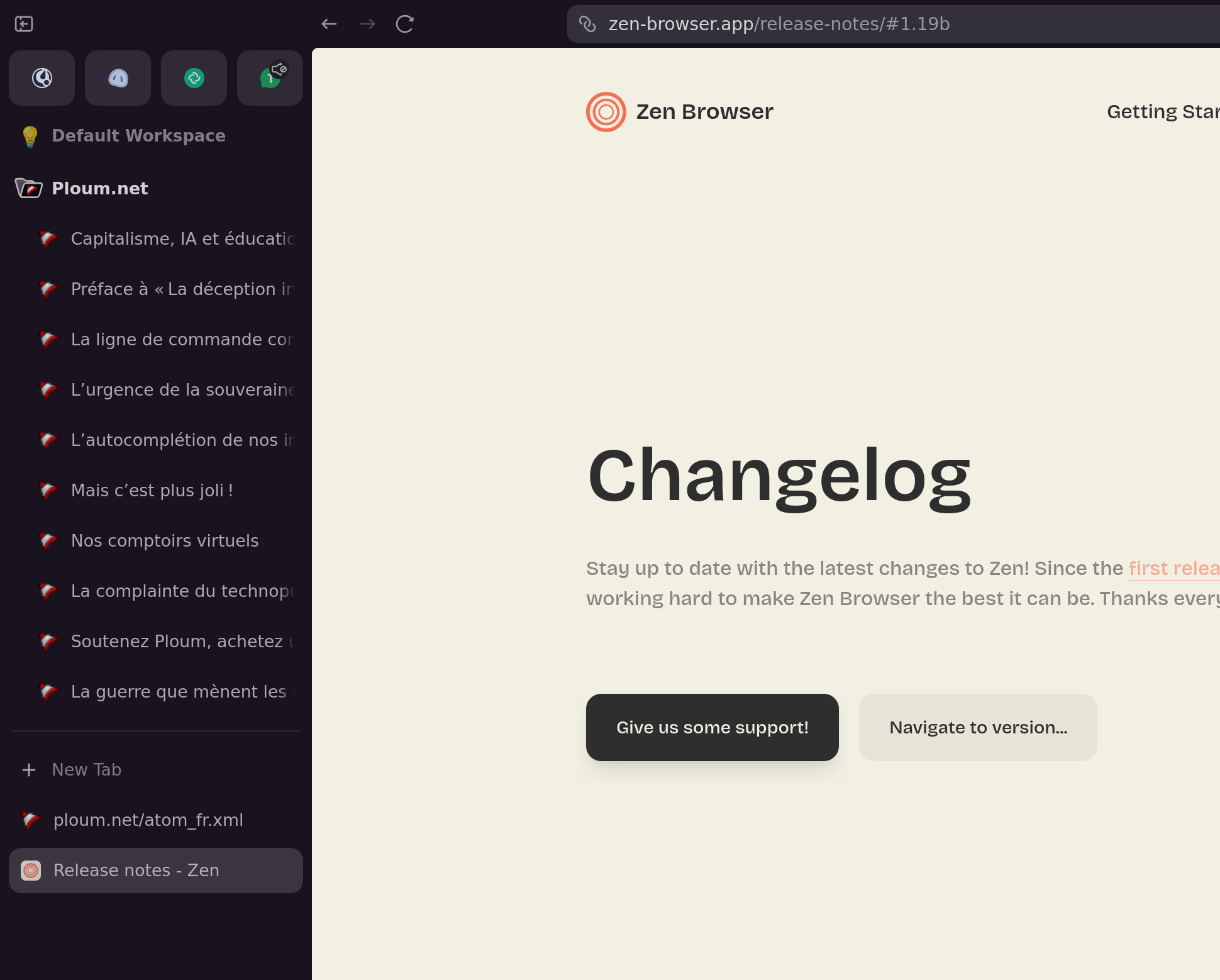Click Give us some support! button

[x=712, y=727]
